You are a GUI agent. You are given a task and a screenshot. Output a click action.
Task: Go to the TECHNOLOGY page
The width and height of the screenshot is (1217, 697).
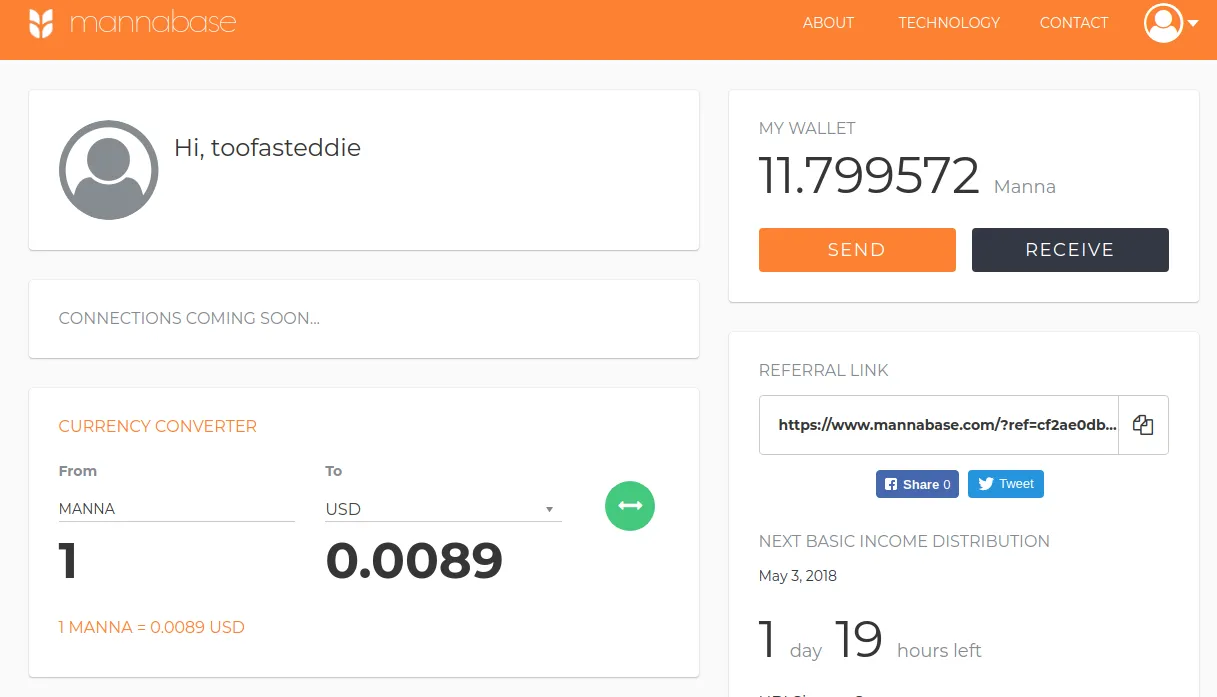click(949, 23)
